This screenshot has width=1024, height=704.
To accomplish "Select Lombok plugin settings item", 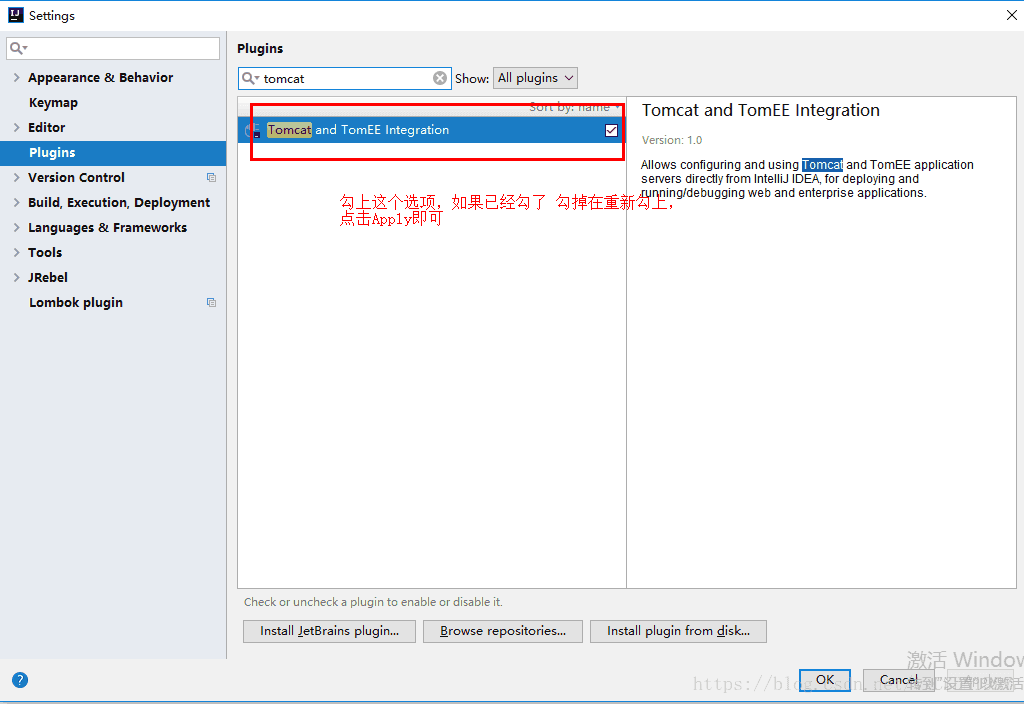I will [x=76, y=302].
